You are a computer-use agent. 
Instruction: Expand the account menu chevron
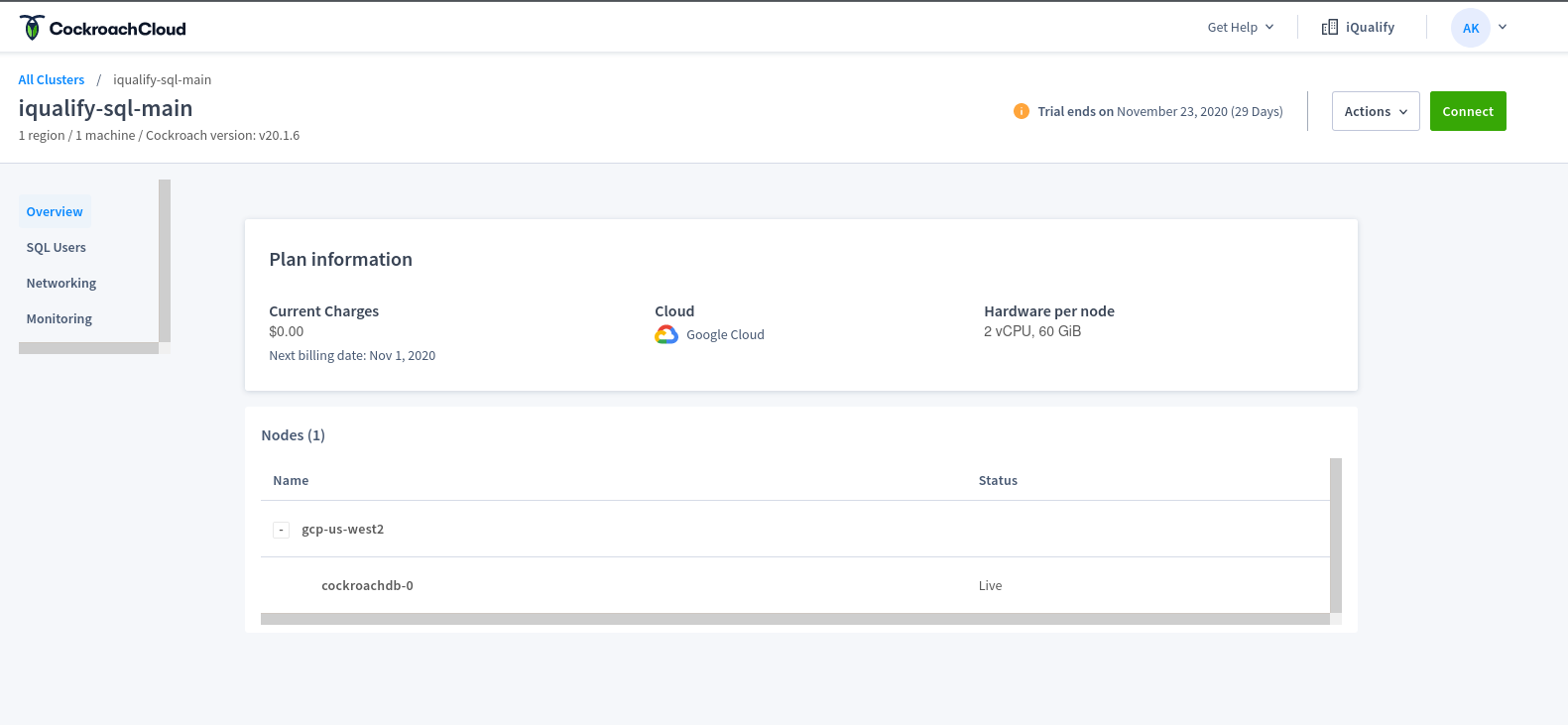[x=1503, y=28]
